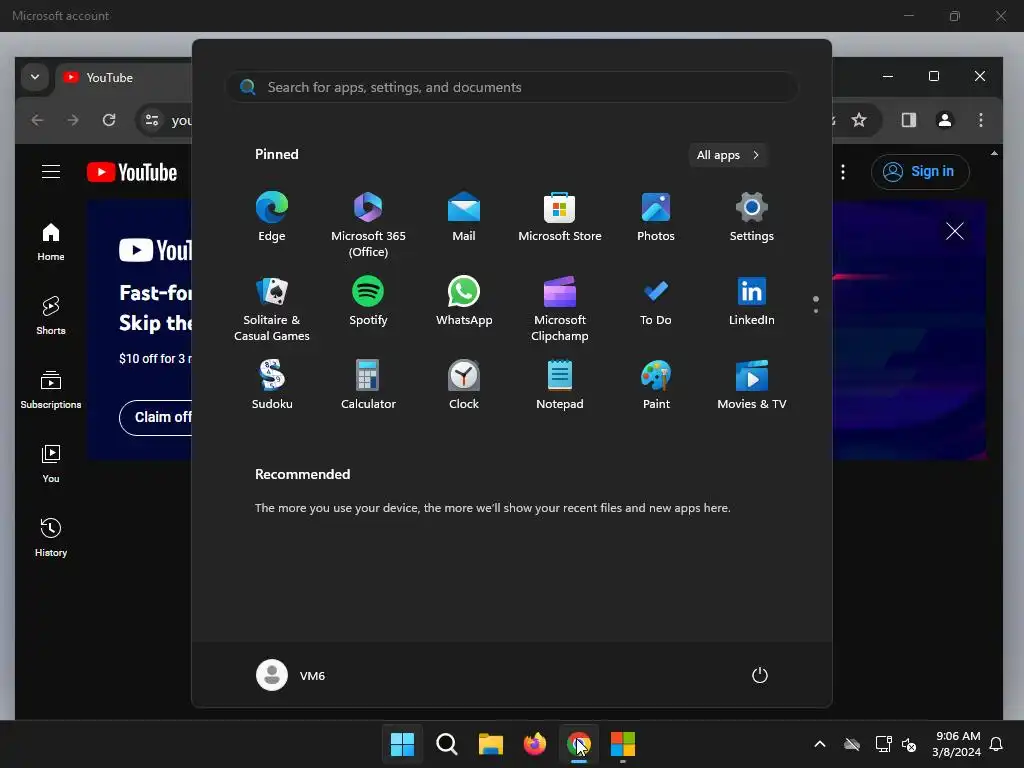
Task: Open the Paint app
Action: [x=656, y=385]
